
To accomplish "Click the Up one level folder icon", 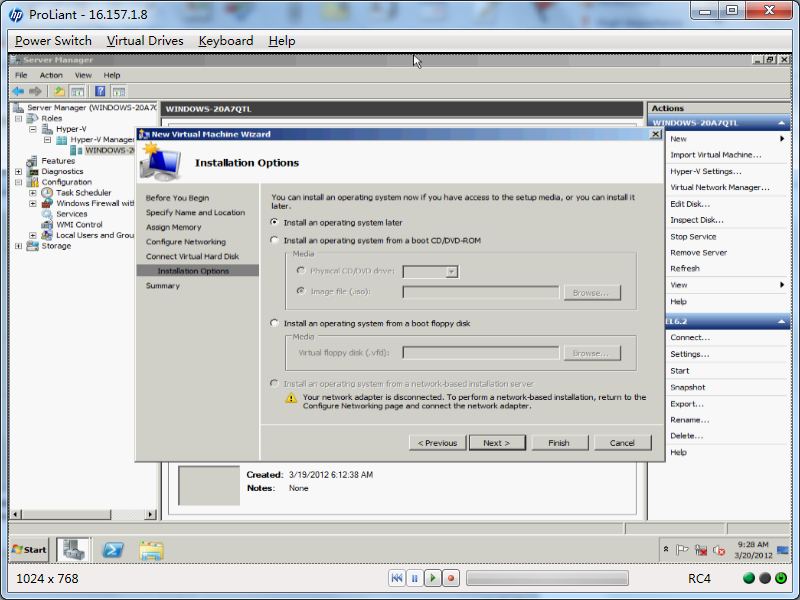I will click(x=59, y=91).
